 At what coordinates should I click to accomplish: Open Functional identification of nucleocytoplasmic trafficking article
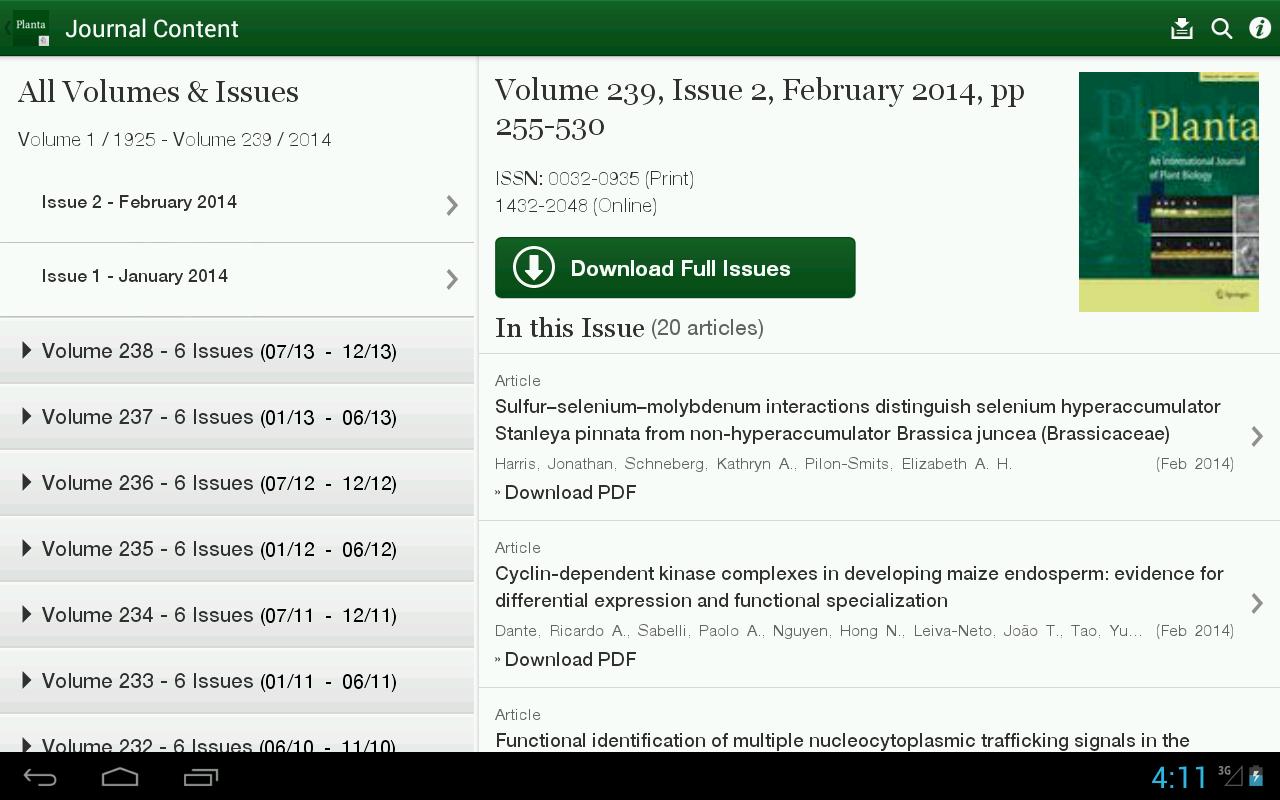coord(842,740)
